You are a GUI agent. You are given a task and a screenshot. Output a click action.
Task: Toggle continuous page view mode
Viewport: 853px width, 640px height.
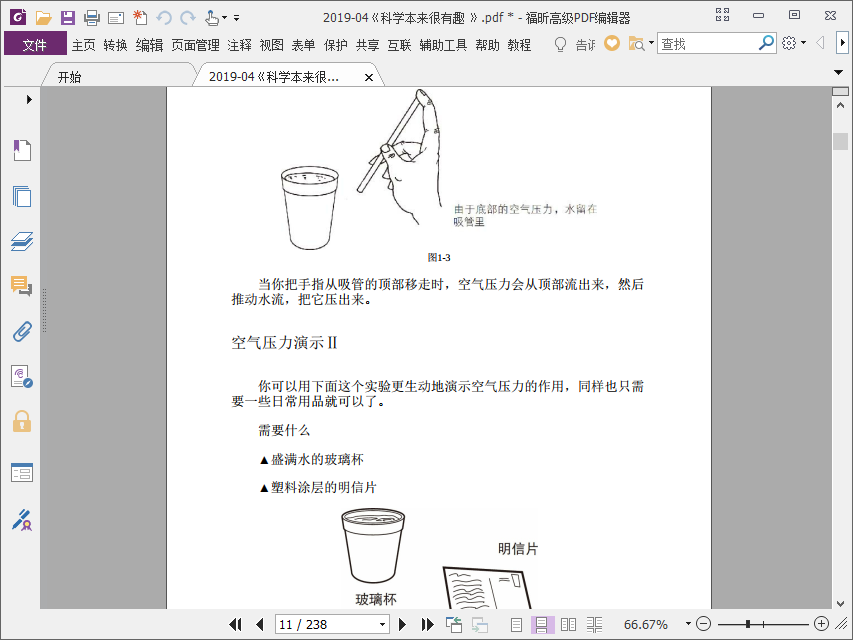click(x=542, y=624)
